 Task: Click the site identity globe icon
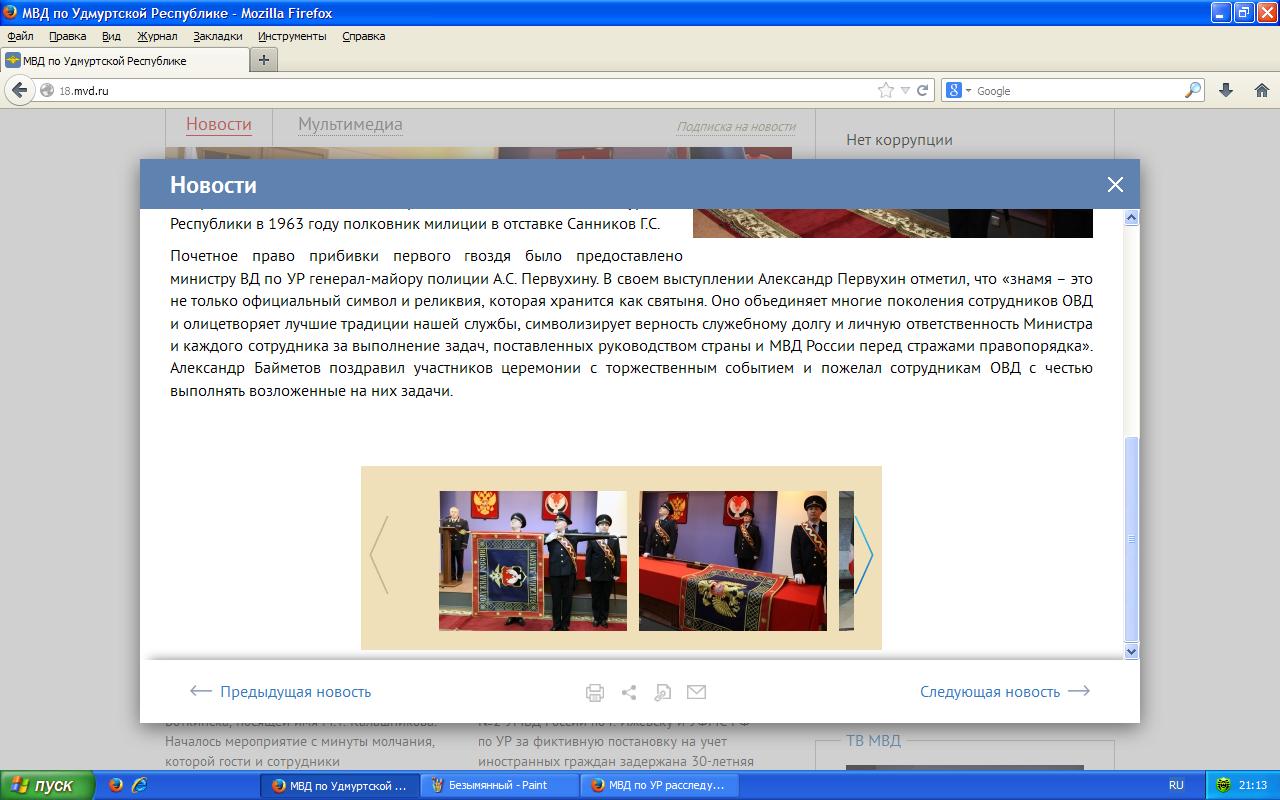(x=46, y=90)
